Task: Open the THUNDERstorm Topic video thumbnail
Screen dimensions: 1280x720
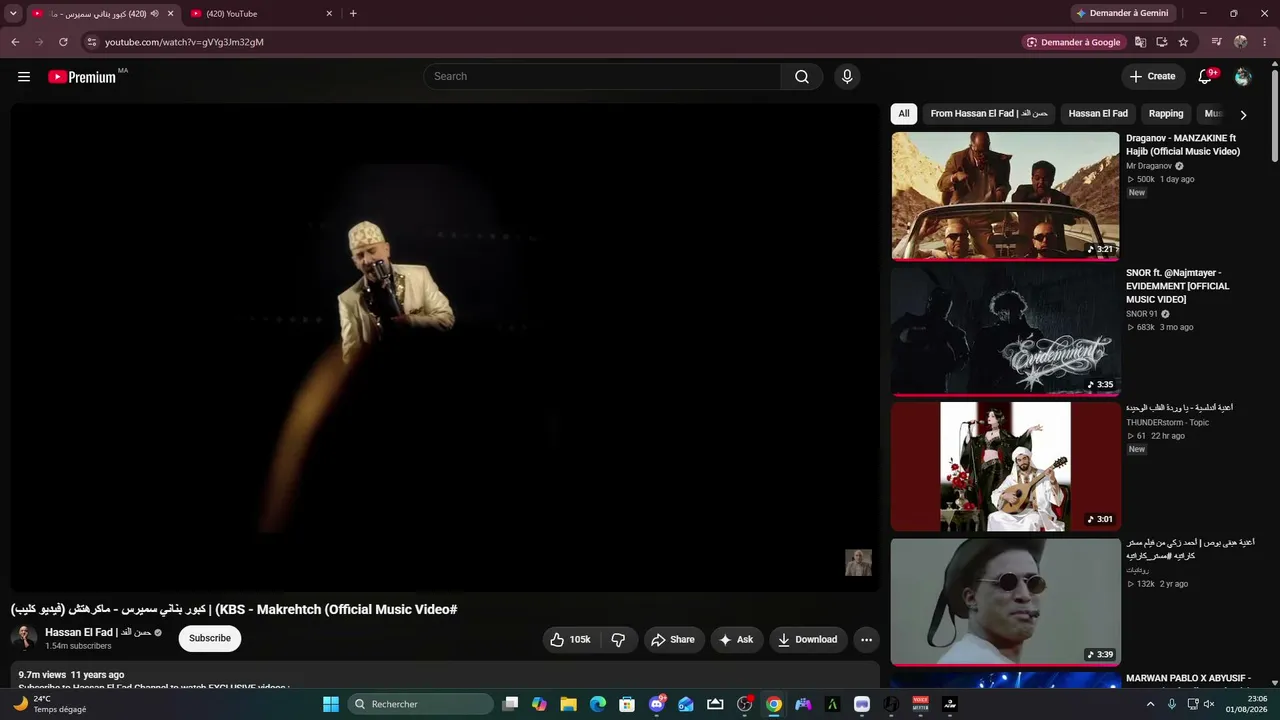Action: (x=1005, y=466)
